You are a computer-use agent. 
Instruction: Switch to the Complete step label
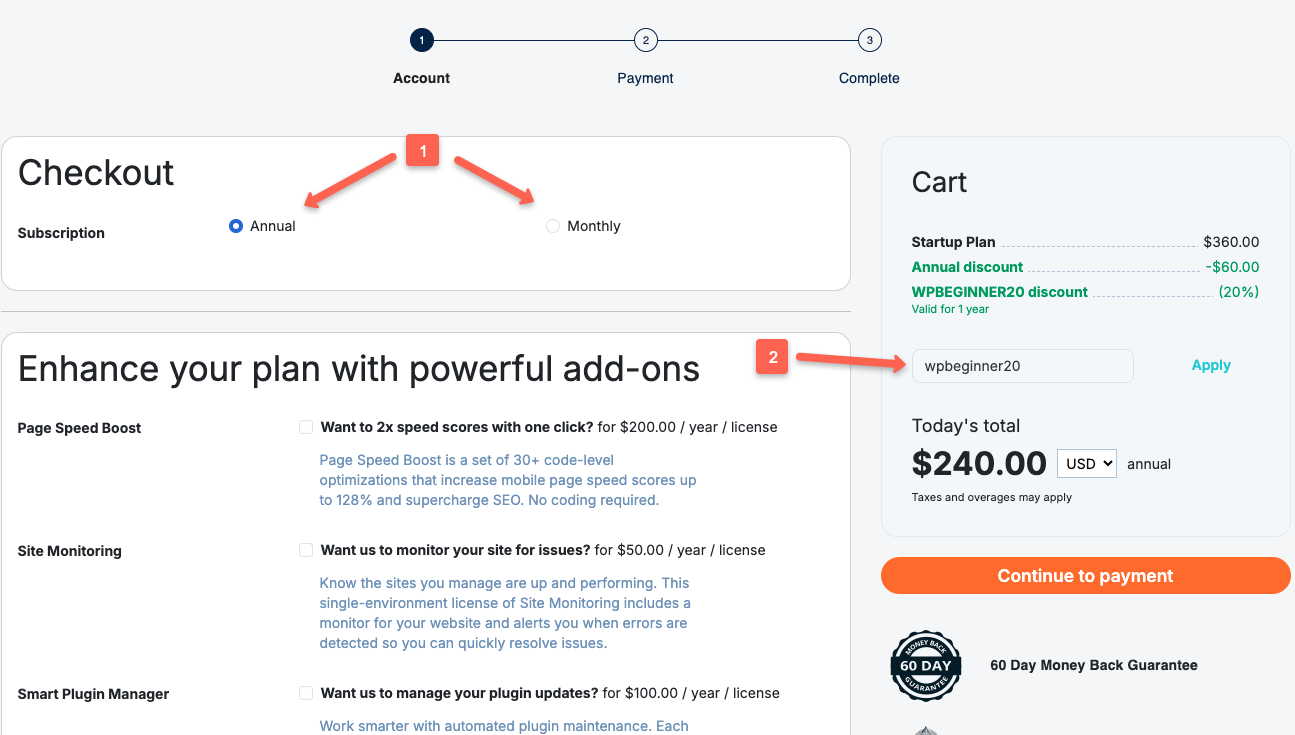point(868,77)
